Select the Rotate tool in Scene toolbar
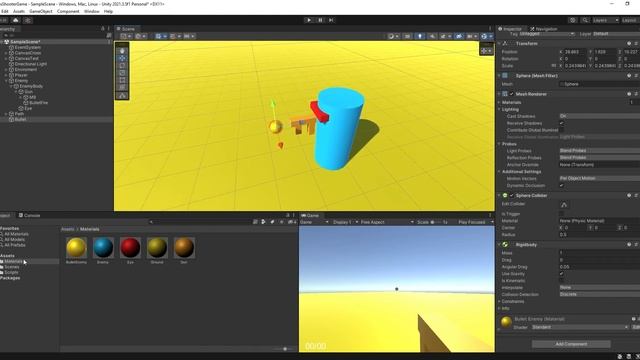 [x=122, y=66]
